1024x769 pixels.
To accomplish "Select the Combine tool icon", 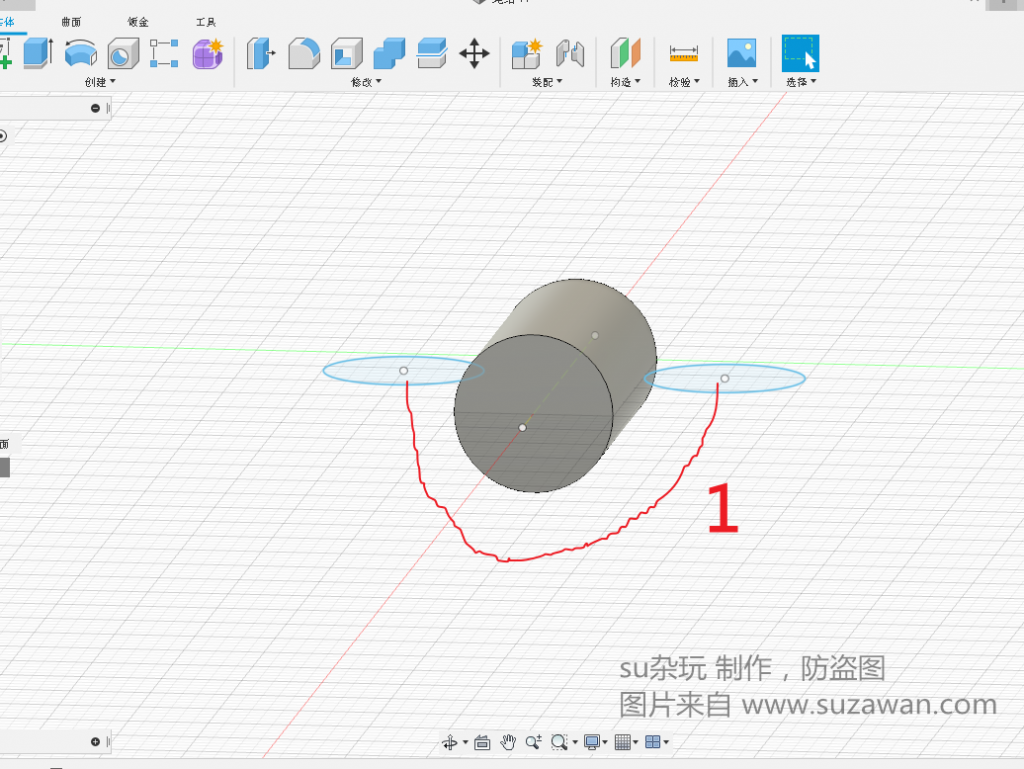I will 389,54.
